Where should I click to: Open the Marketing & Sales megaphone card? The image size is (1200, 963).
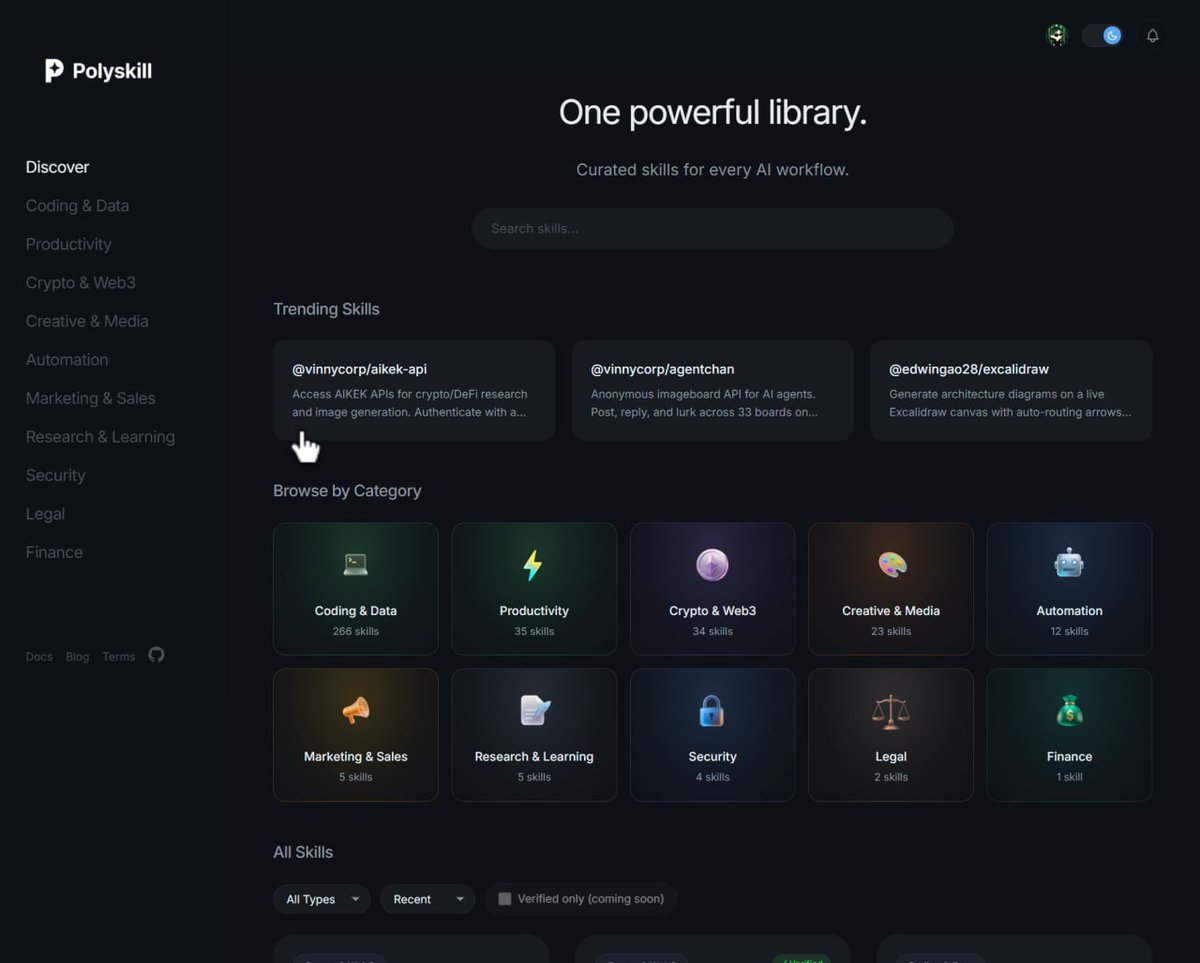click(x=356, y=735)
